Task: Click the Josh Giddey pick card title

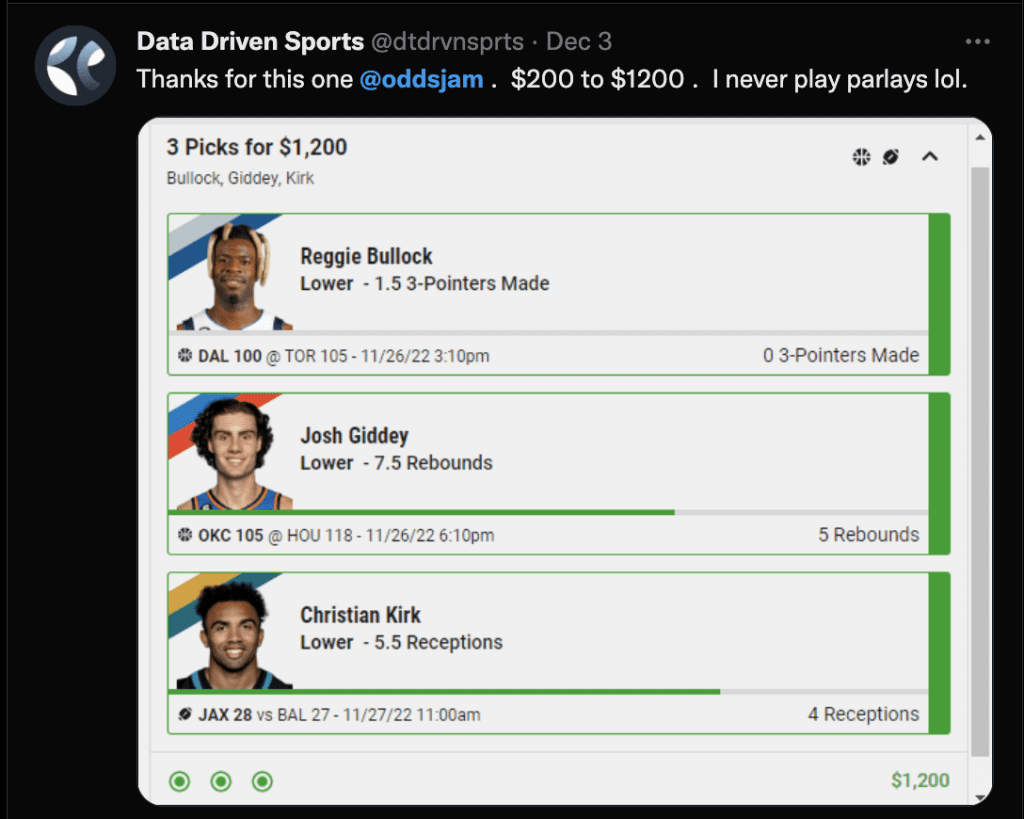Action: [355, 436]
